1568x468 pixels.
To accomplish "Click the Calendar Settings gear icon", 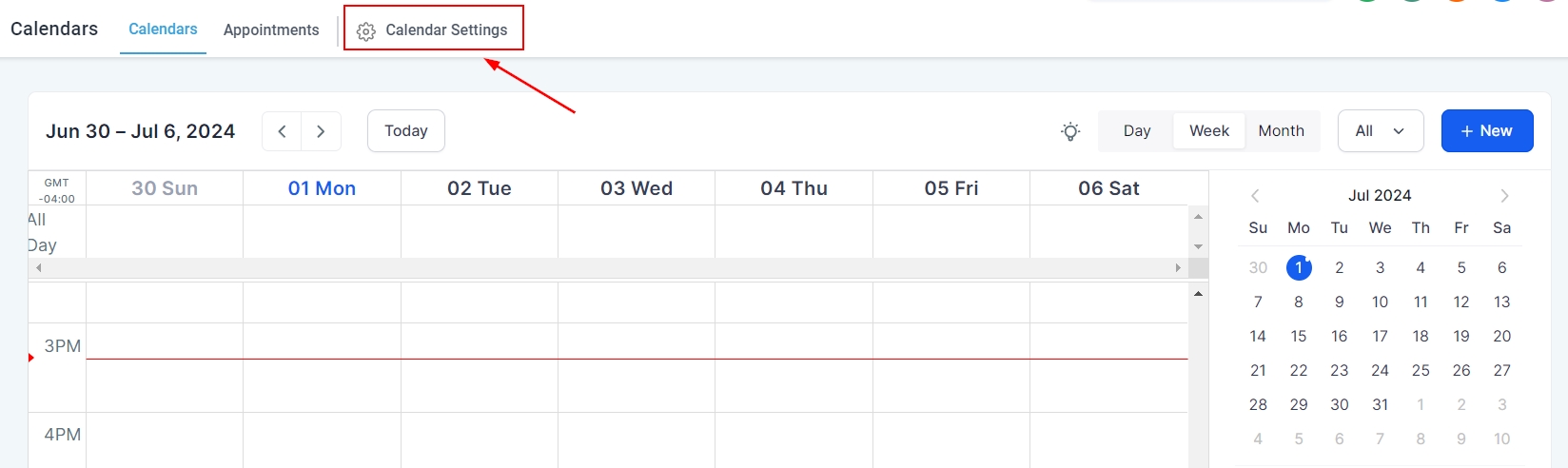I will (366, 31).
